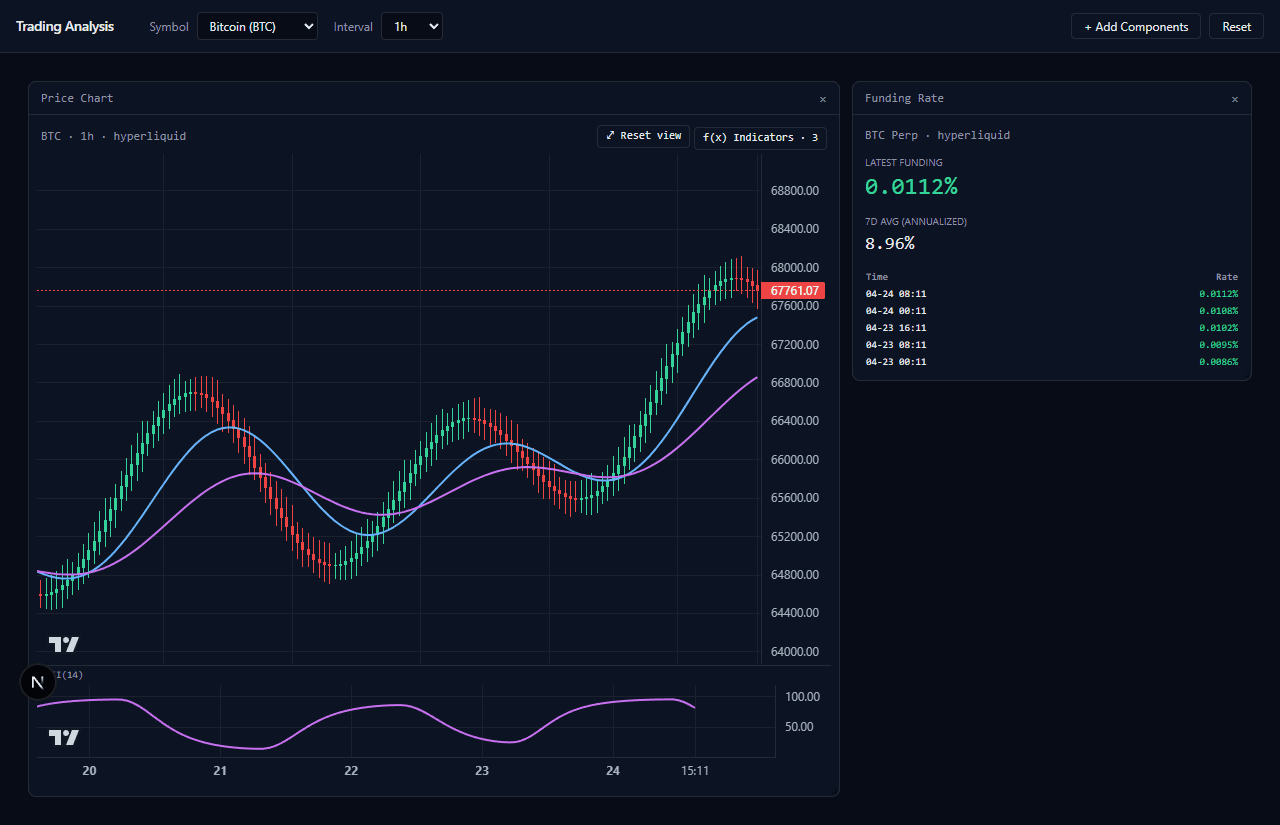This screenshot has height=825, width=1280.
Task: Open the Interval dropdown showing 1h
Action: click(x=412, y=27)
